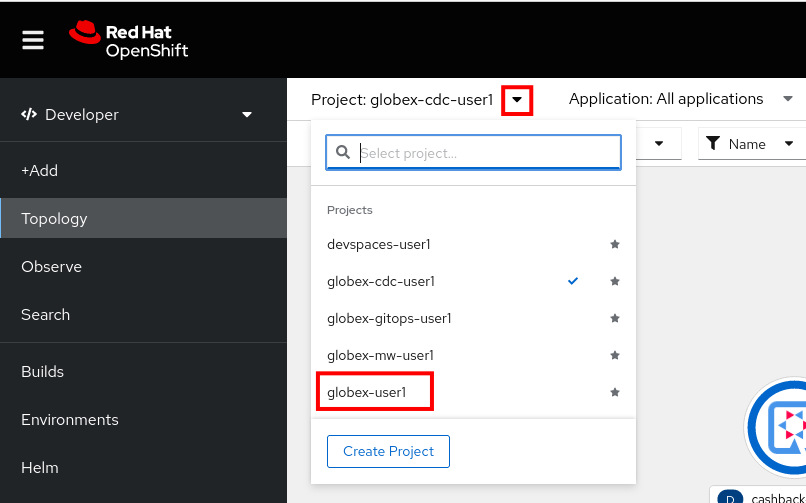
Task: Open the partially hidden filter dropdown arrow
Action: coord(659,144)
